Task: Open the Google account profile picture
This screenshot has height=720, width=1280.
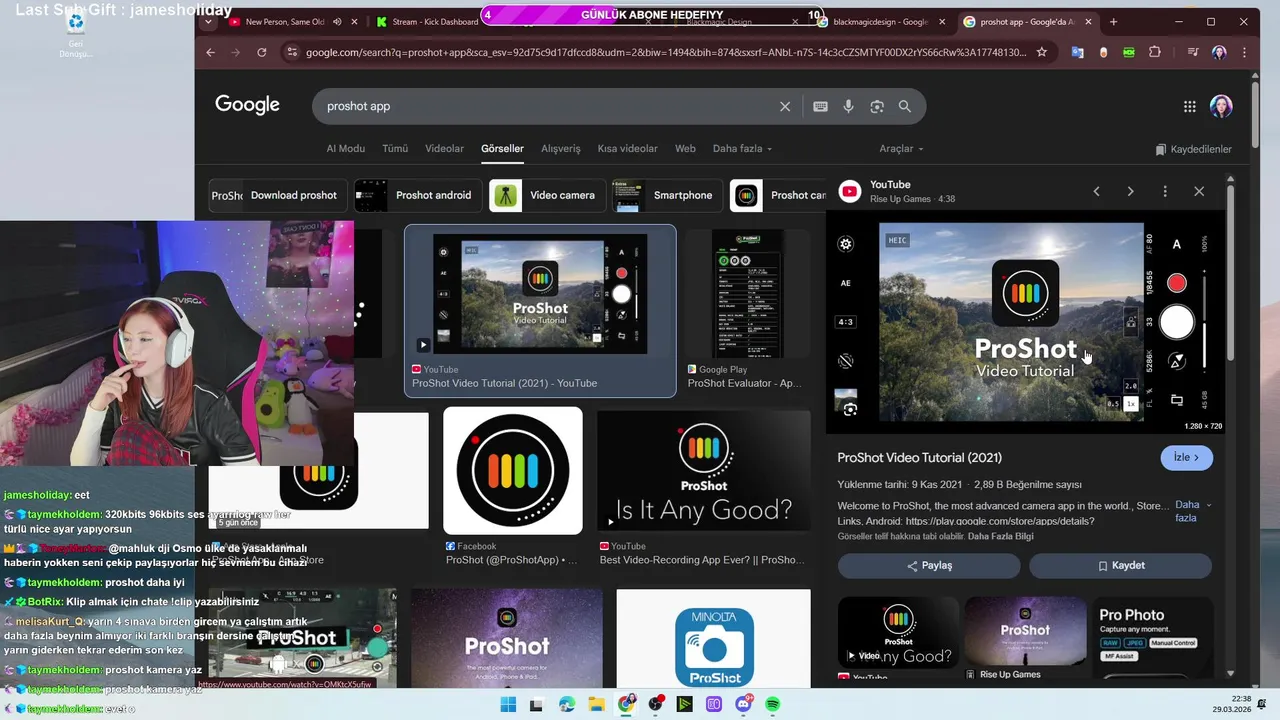Action: pyautogui.click(x=1221, y=106)
